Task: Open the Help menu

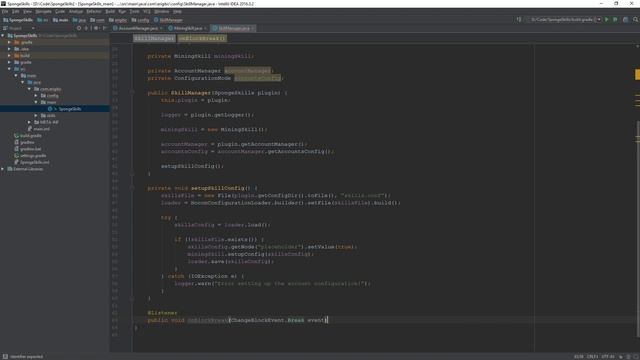Action: 177,11
